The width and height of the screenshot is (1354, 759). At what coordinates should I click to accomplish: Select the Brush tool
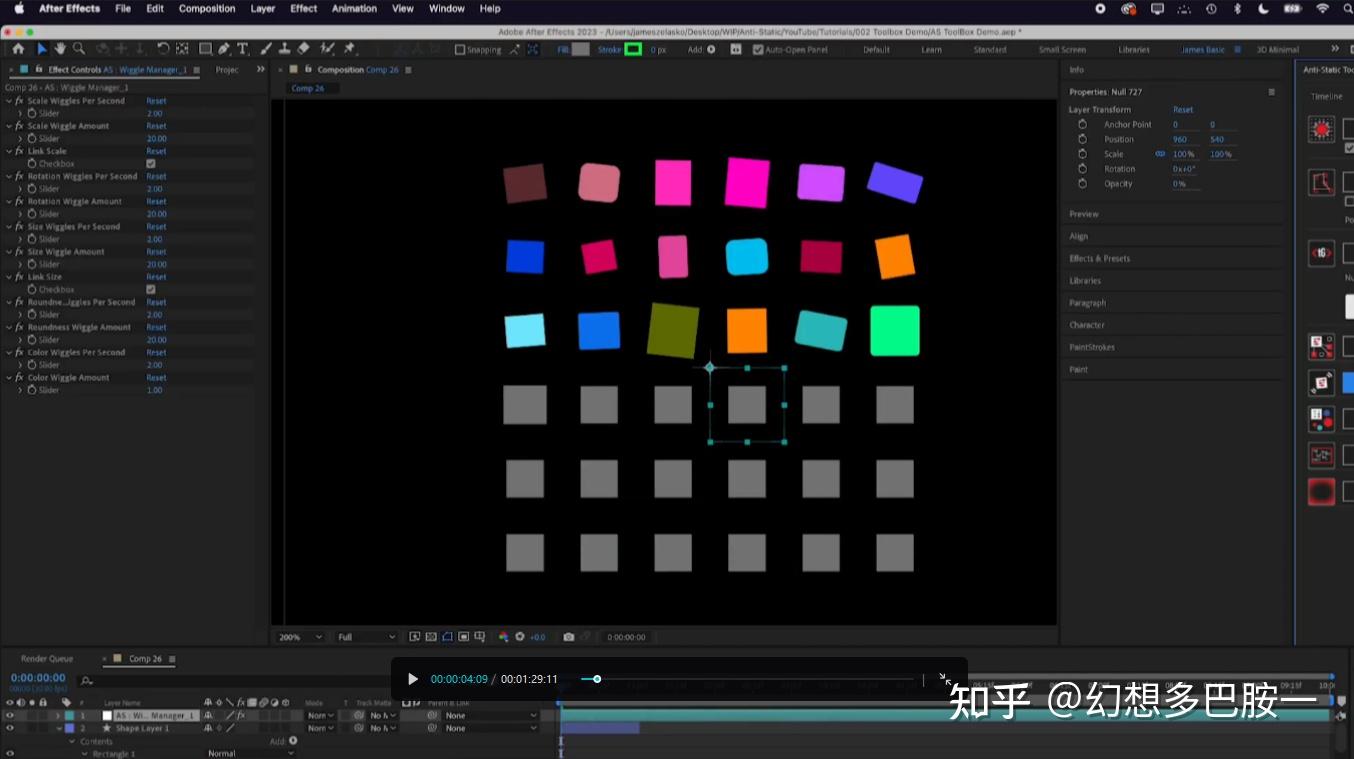pos(266,49)
